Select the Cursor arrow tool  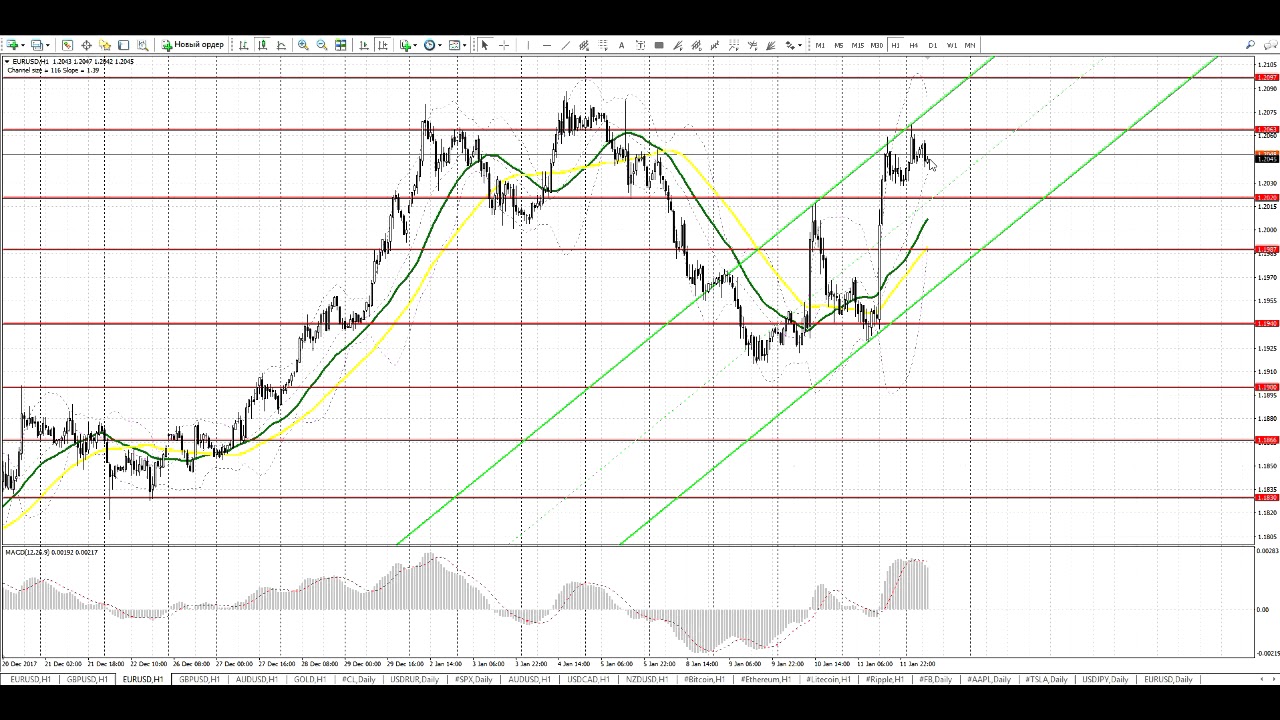[484, 45]
